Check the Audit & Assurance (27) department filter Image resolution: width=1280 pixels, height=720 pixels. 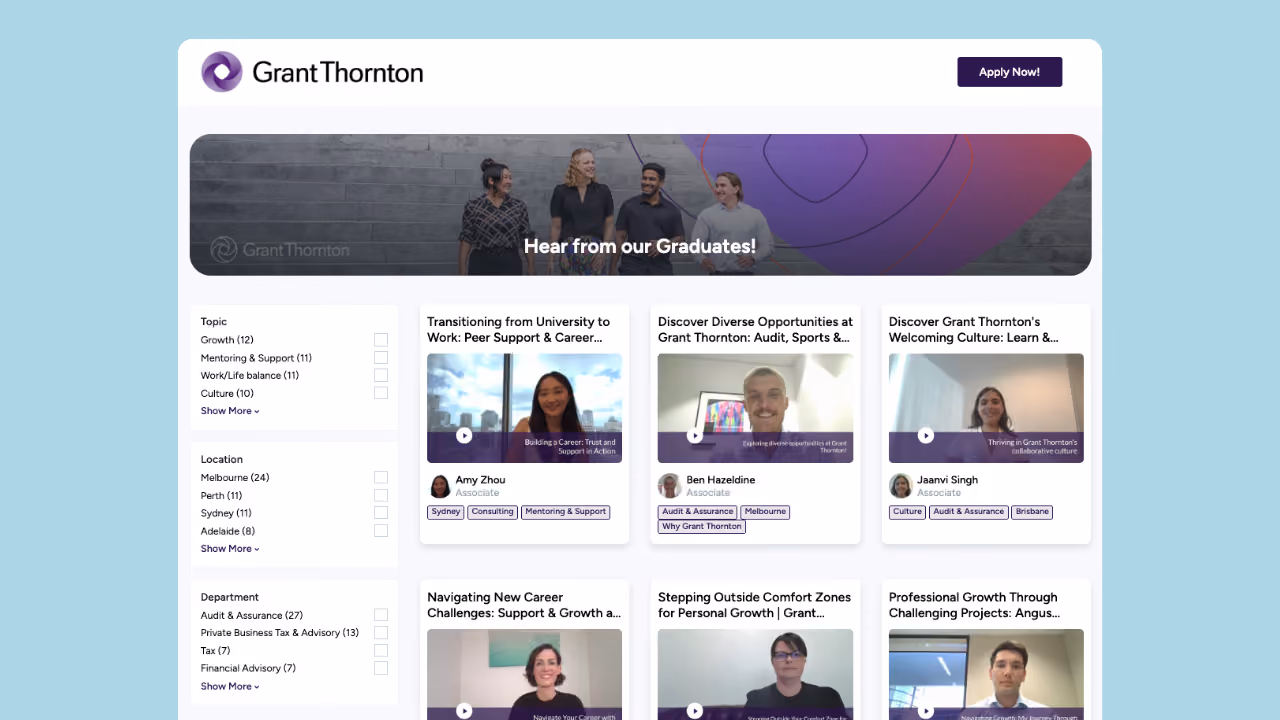tap(381, 615)
